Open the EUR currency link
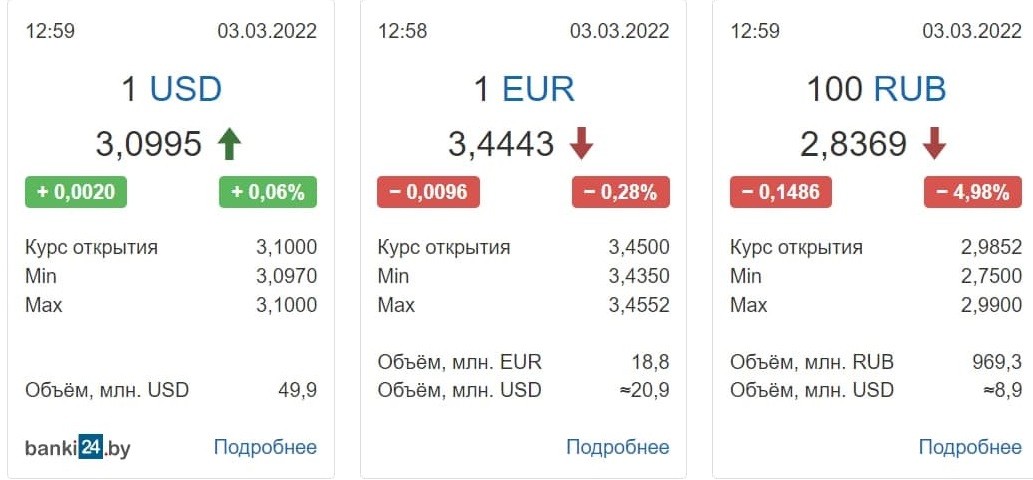Viewport: 1033px width, 480px height. tap(538, 89)
